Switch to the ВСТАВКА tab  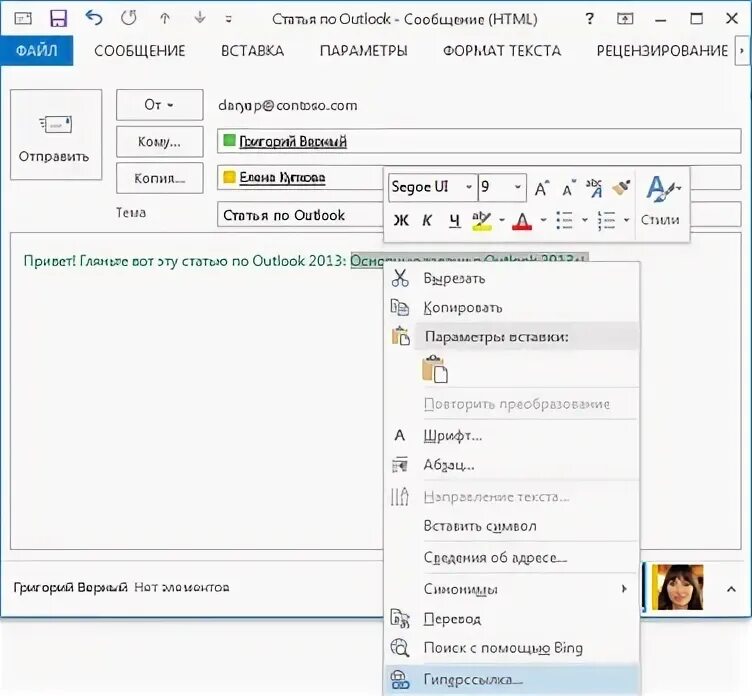[x=252, y=50]
